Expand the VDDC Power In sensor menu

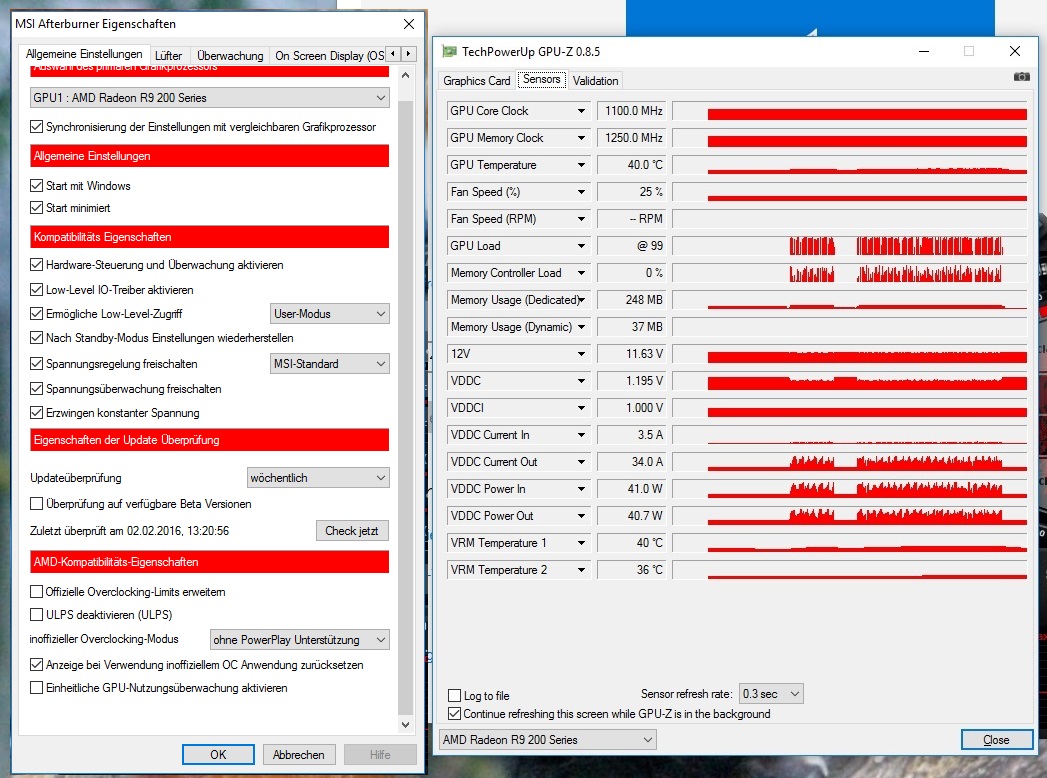(582, 489)
